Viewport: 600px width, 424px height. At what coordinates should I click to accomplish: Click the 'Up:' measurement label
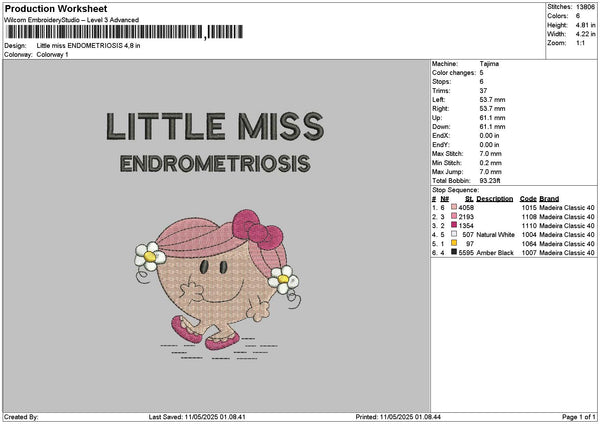pyautogui.click(x=437, y=118)
